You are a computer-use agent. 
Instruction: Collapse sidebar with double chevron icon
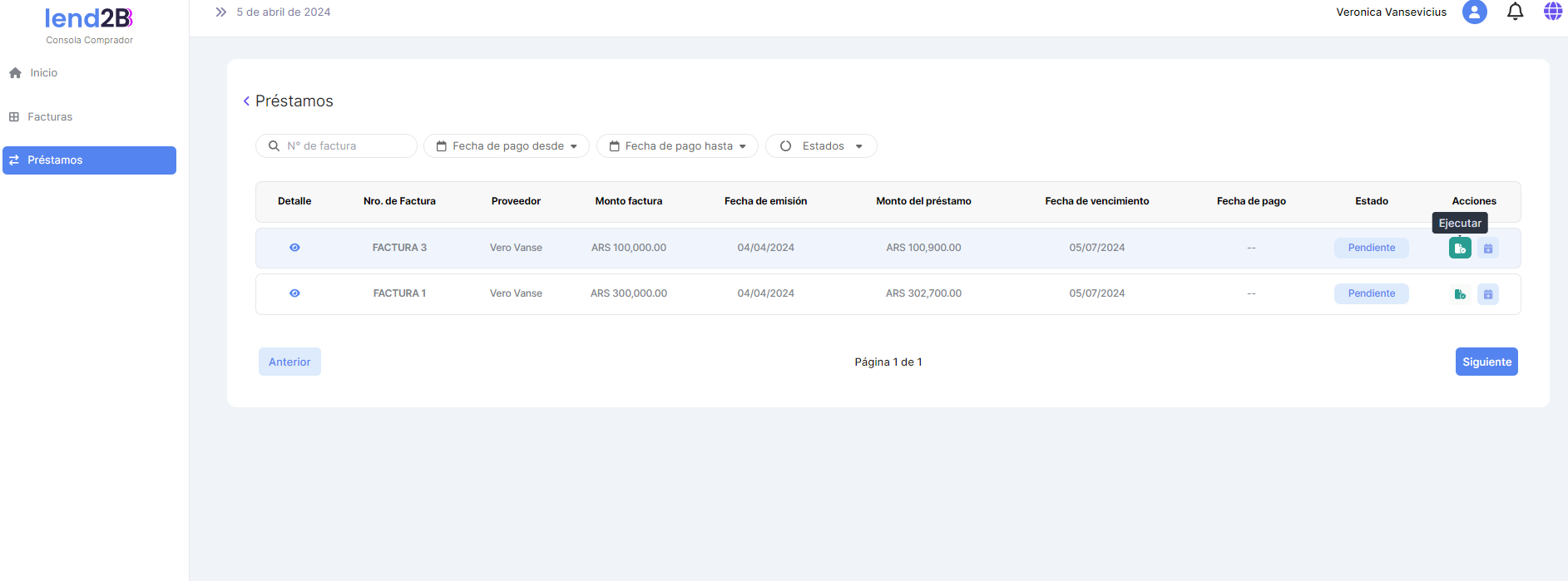tap(220, 12)
